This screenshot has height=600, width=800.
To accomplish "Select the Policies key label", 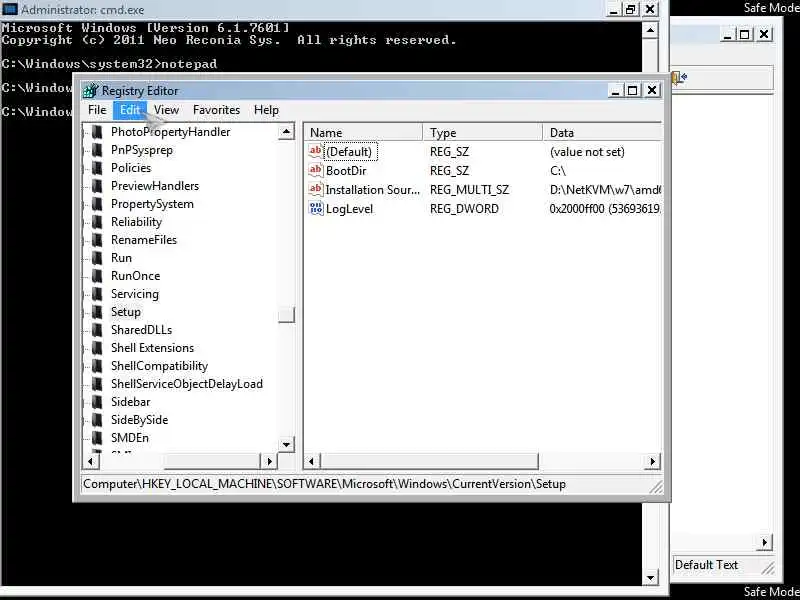I will 131,168.
